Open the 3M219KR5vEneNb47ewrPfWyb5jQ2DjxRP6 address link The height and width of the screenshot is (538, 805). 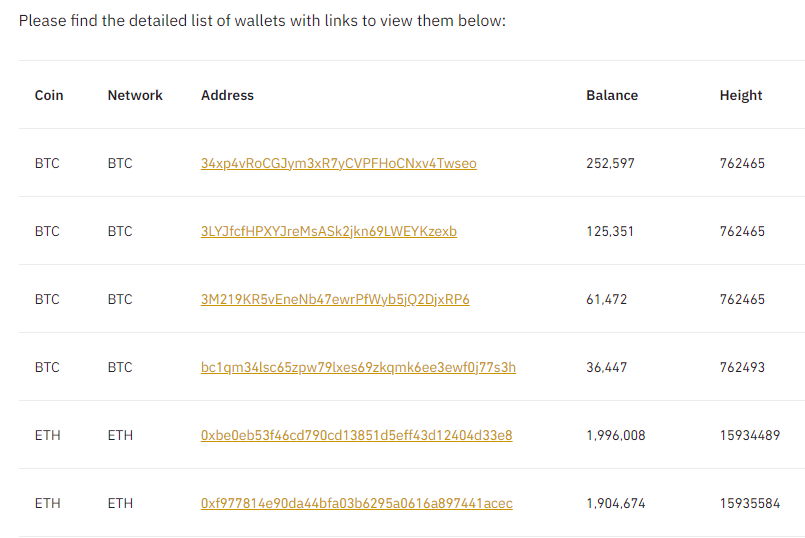[335, 299]
